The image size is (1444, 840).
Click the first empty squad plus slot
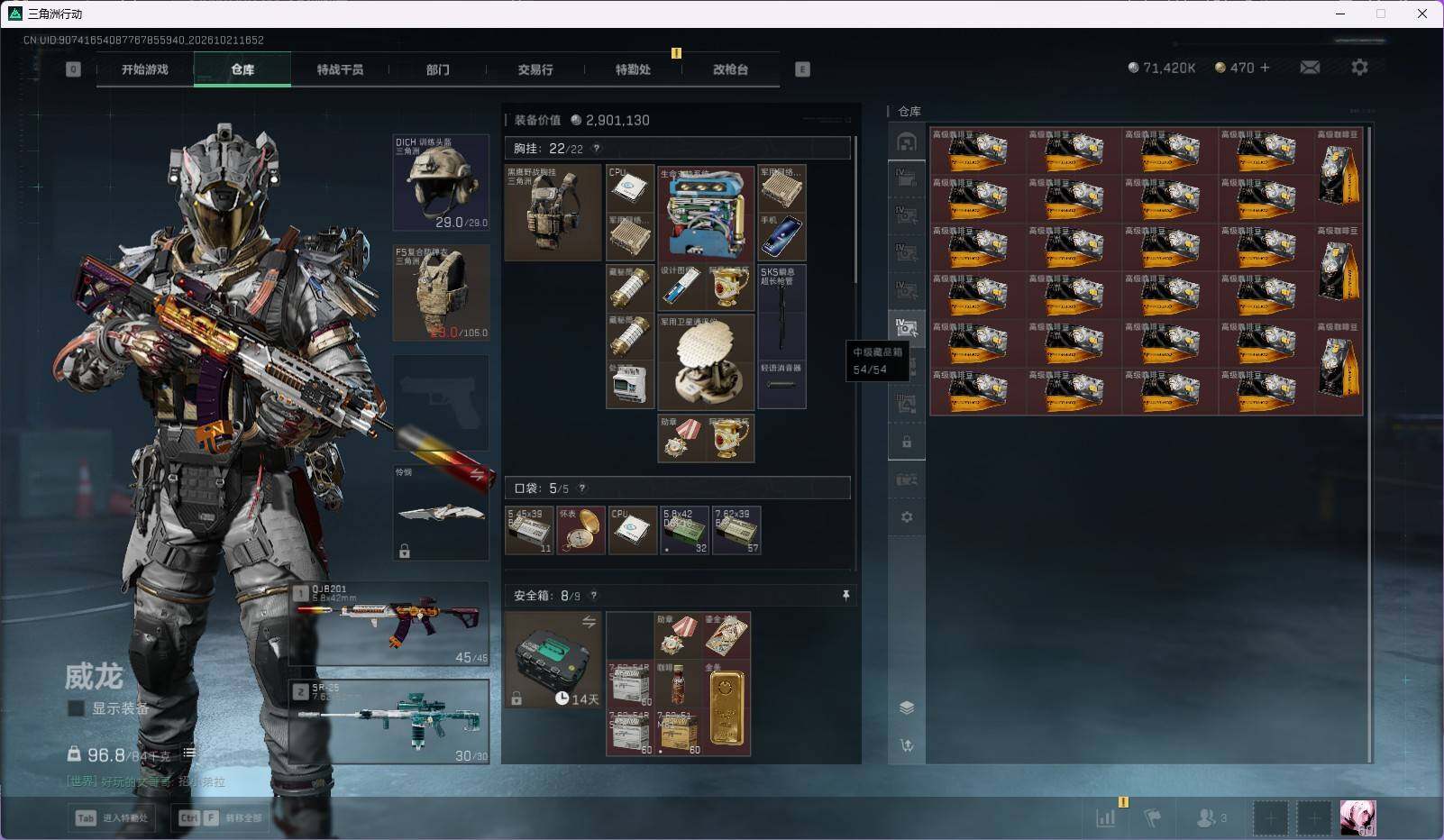coord(1270,818)
